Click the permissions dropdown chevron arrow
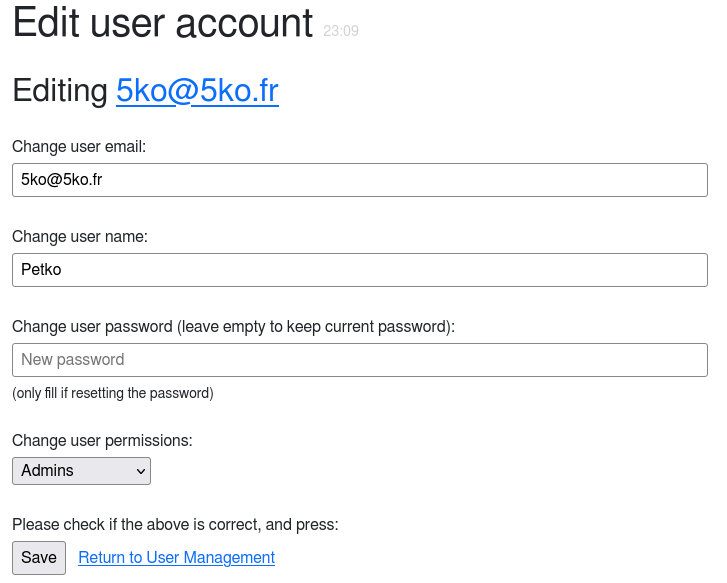This screenshot has height=583, width=727. tap(139, 471)
